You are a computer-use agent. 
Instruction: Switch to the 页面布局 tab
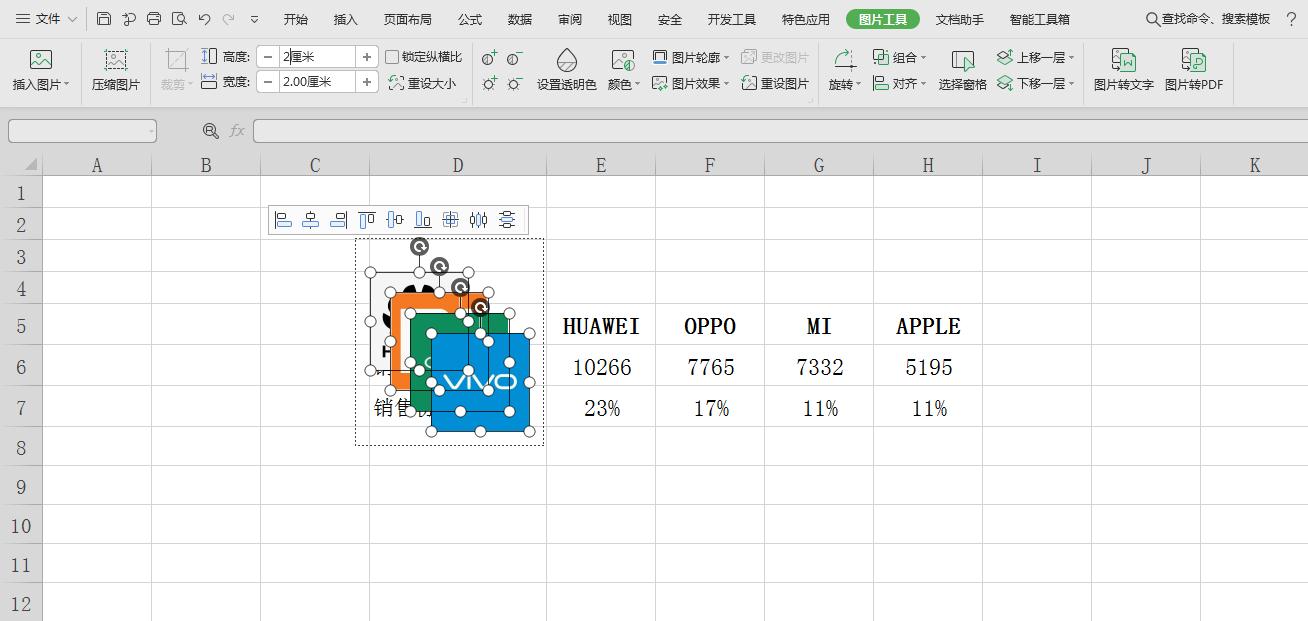(x=408, y=19)
